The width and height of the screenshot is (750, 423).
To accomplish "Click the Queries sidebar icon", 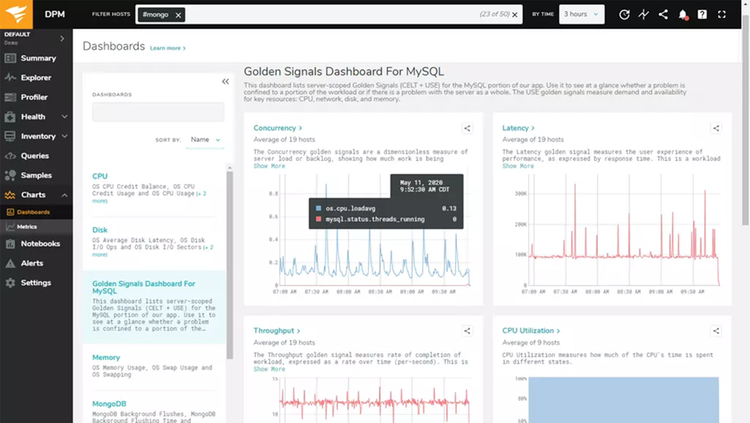I will (x=10, y=156).
